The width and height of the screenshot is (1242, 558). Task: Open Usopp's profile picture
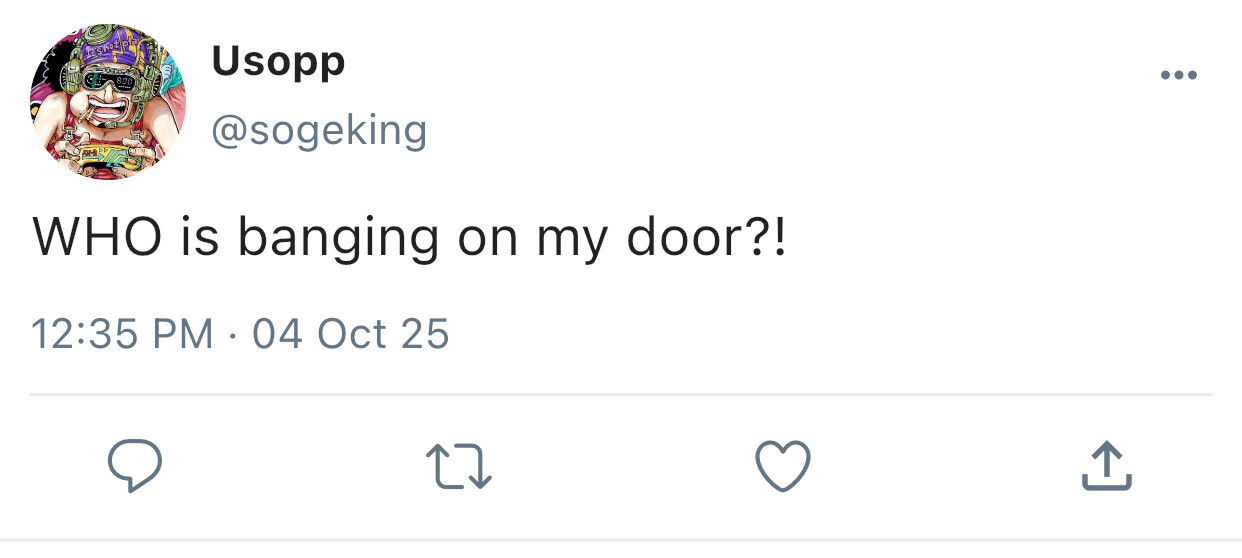[x=108, y=102]
